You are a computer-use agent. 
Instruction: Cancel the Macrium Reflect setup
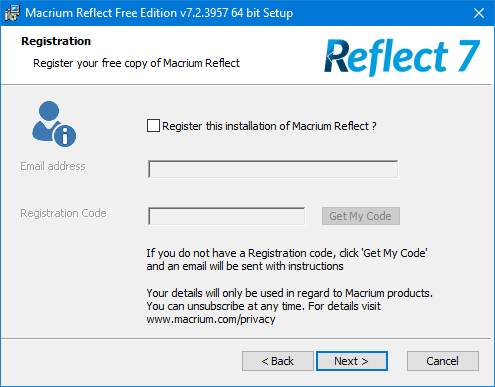coord(443,361)
